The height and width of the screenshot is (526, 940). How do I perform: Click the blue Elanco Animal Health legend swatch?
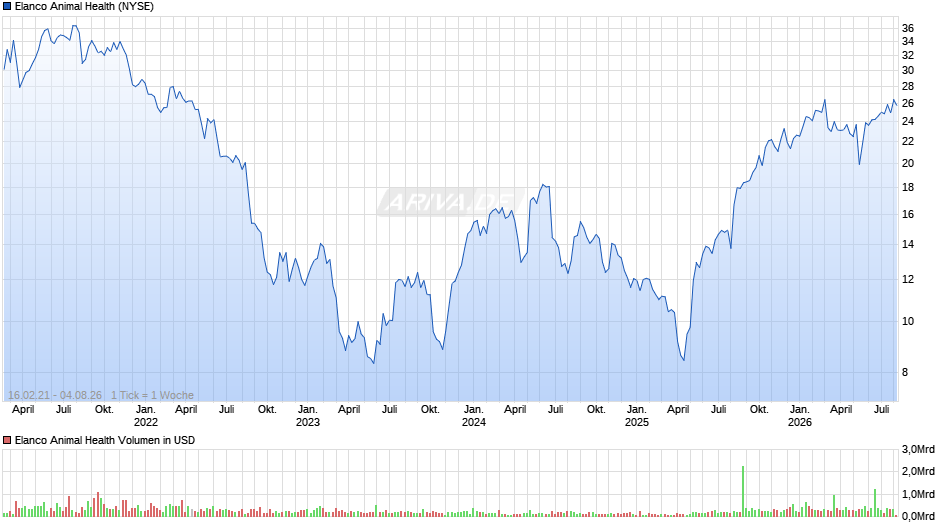click(x=7, y=7)
